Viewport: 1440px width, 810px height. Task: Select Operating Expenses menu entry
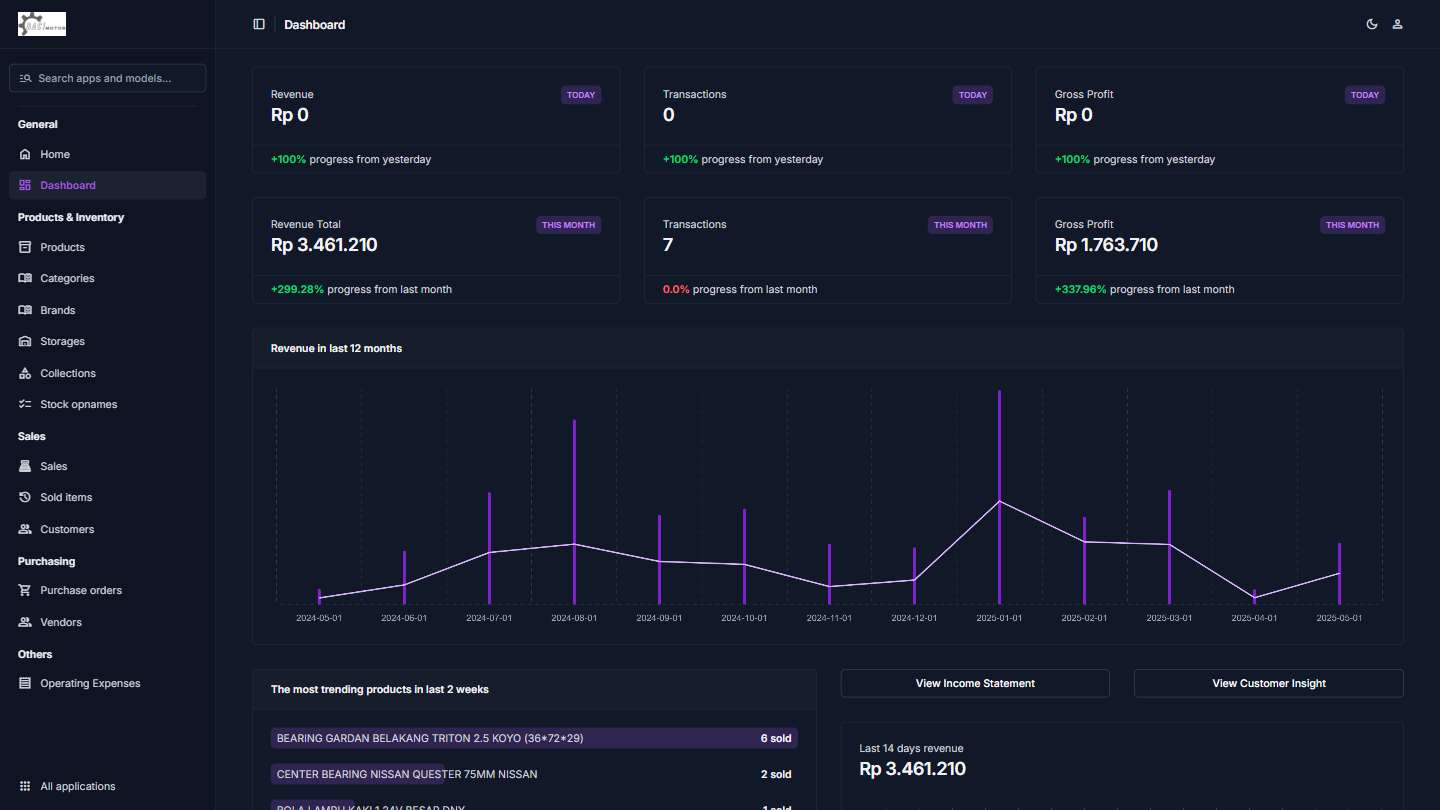[108, 683]
